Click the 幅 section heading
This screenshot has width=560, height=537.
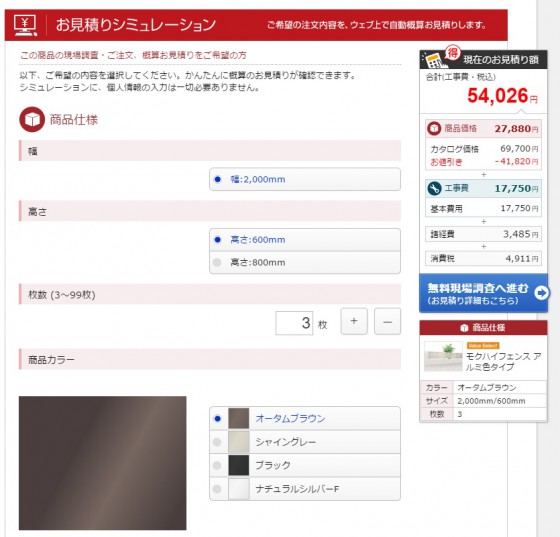click(210, 151)
